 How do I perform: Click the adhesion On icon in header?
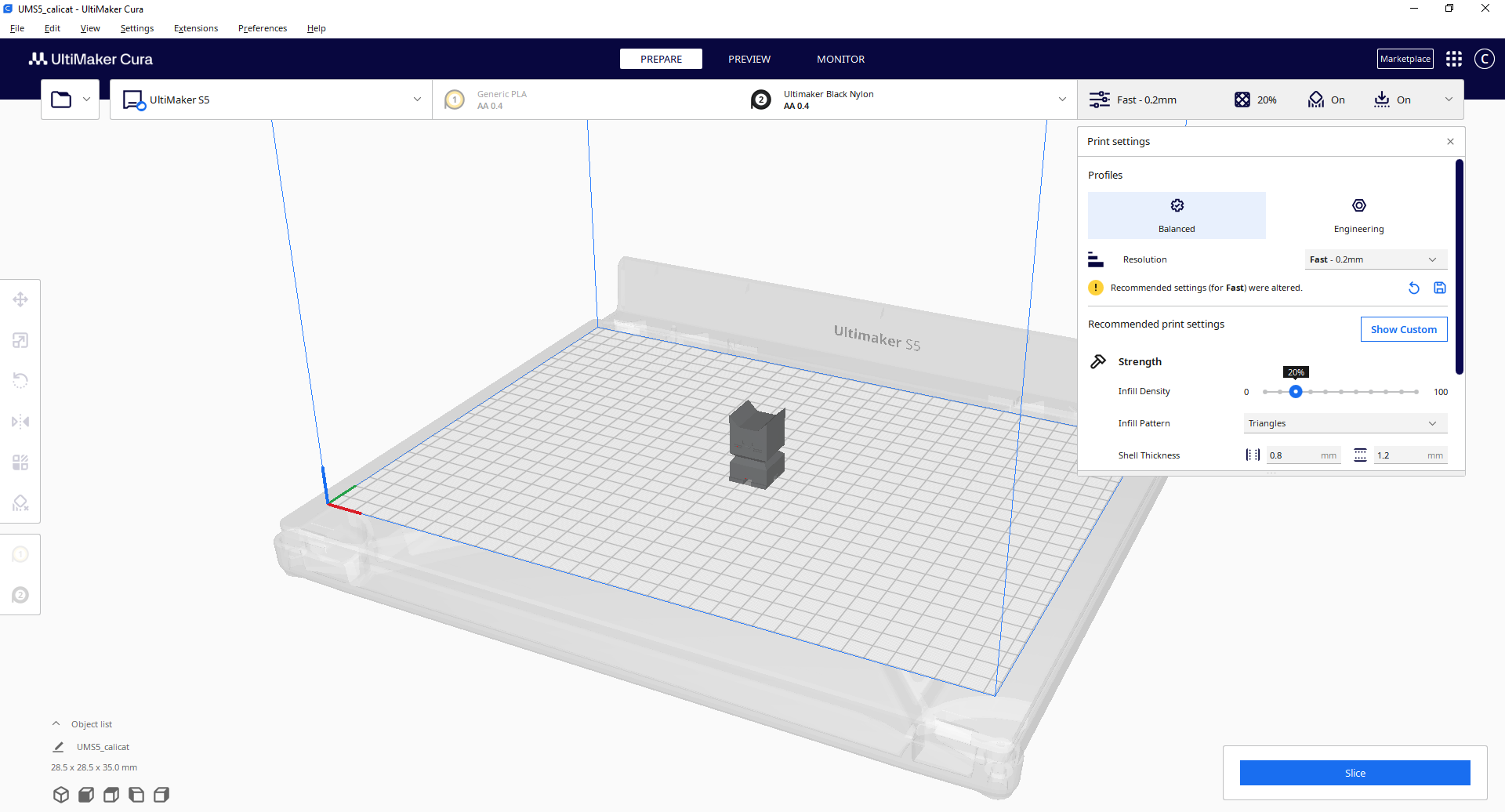[x=1382, y=100]
